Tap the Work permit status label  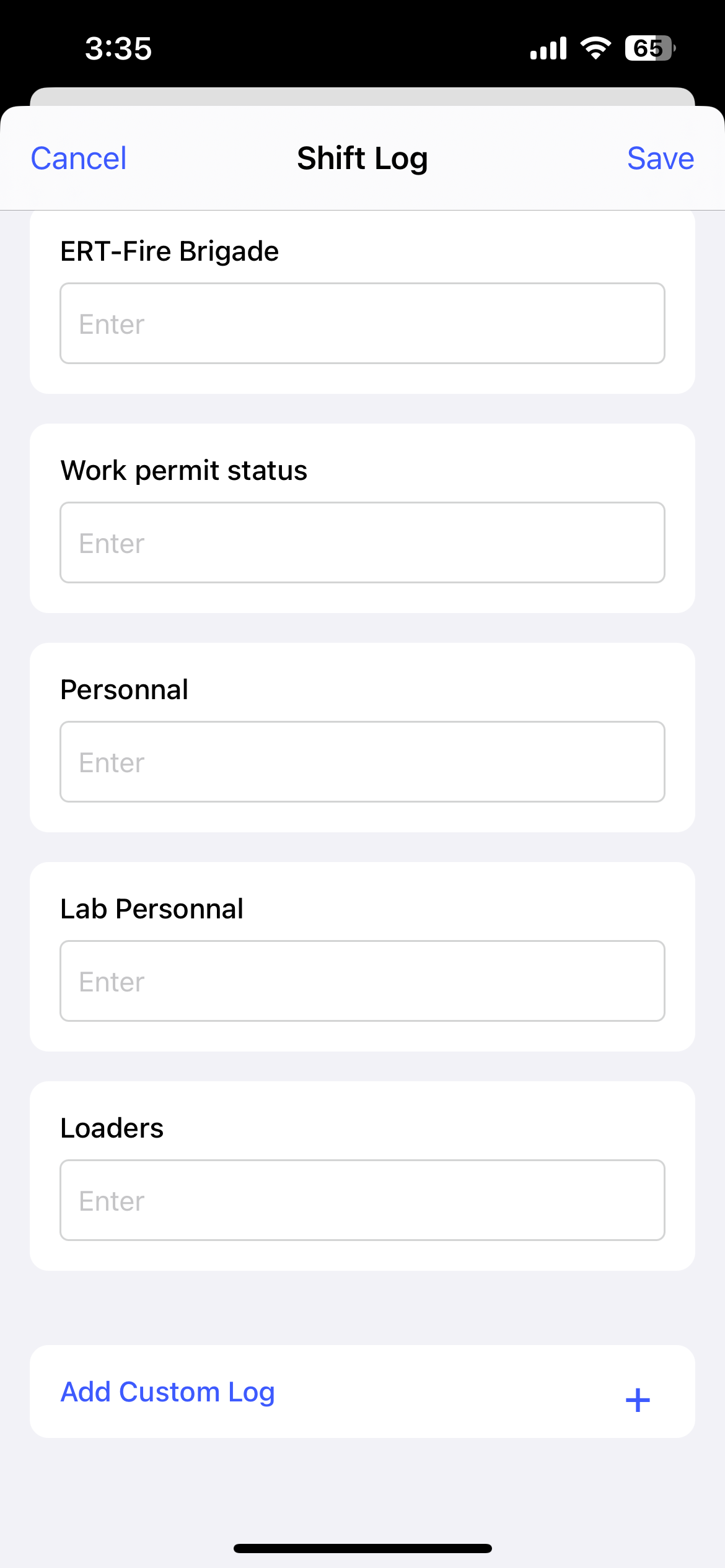tap(183, 471)
